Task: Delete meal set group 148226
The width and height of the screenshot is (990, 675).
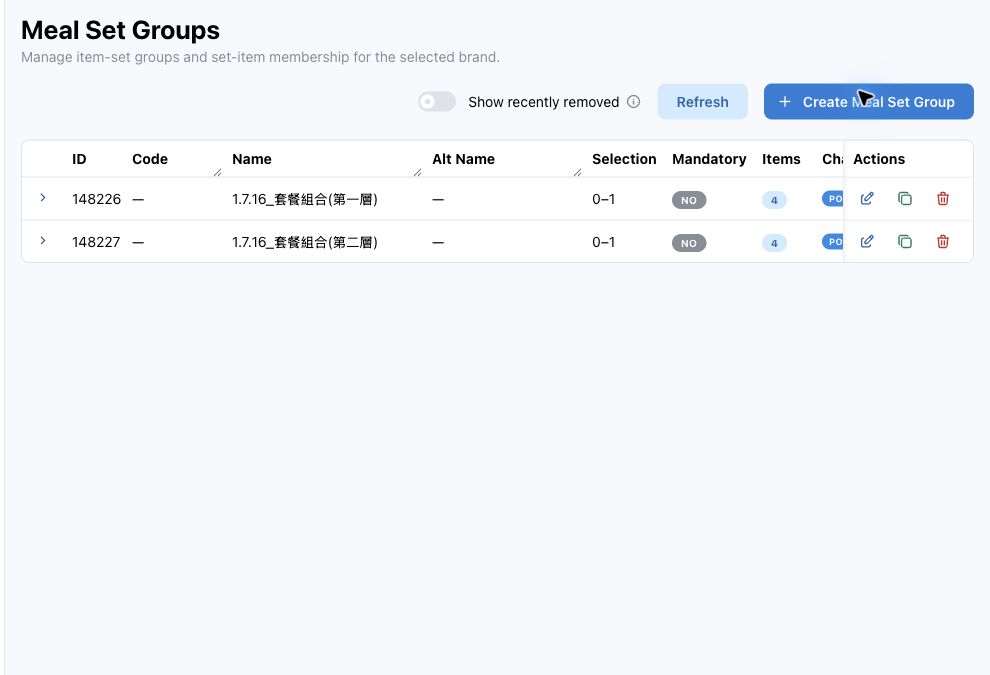Action: pyautogui.click(x=943, y=199)
